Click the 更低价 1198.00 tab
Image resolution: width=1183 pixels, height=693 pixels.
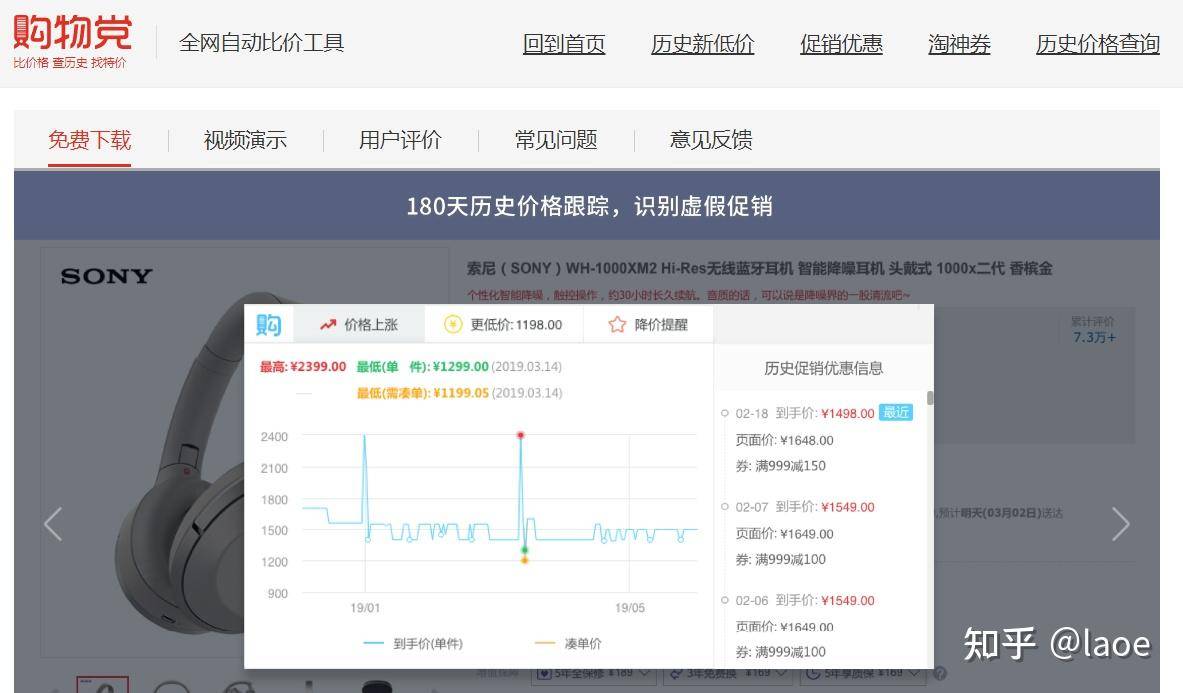tap(504, 324)
